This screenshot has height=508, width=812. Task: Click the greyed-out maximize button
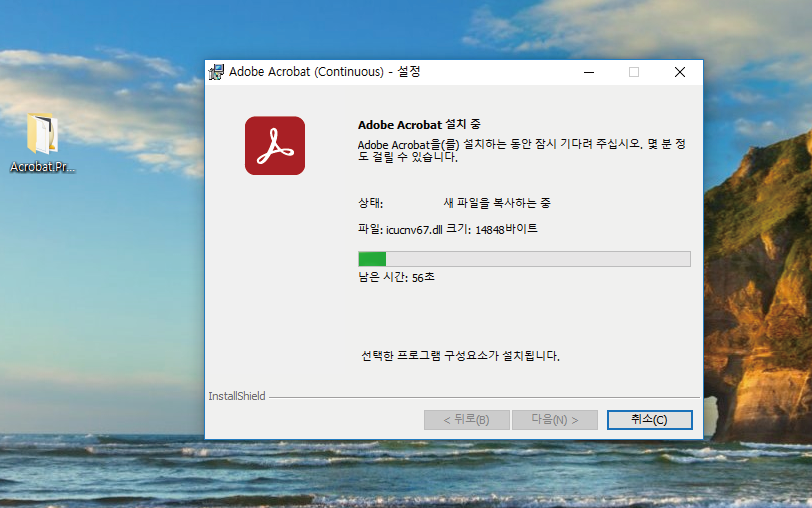pyautogui.click(x=634, y=72)
